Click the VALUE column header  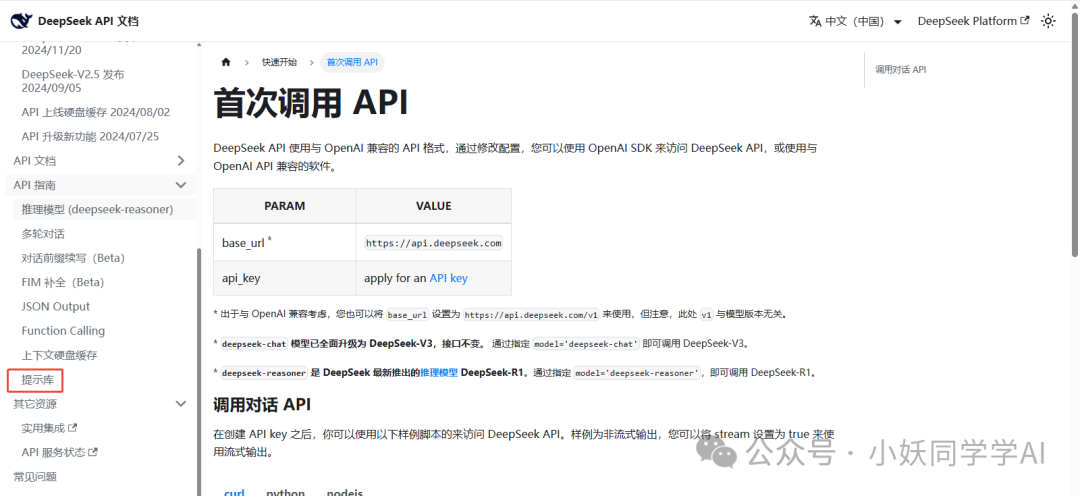coord(433,206)
